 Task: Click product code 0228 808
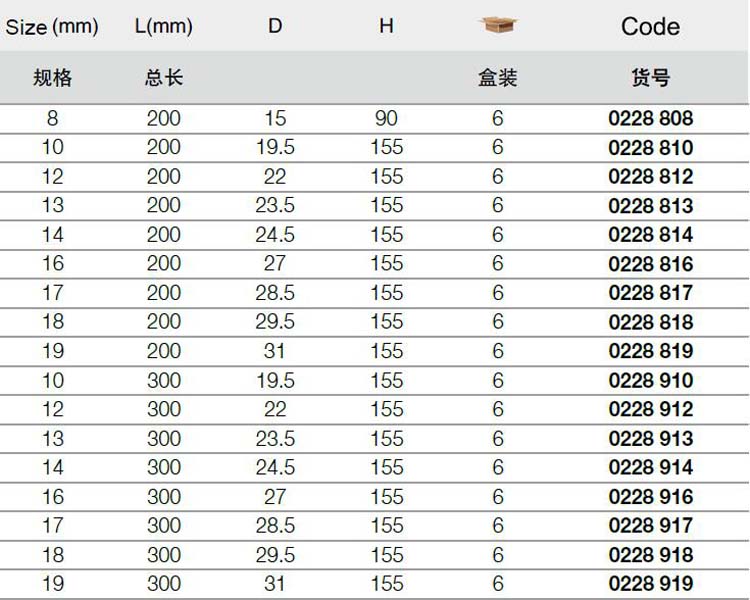650,119
